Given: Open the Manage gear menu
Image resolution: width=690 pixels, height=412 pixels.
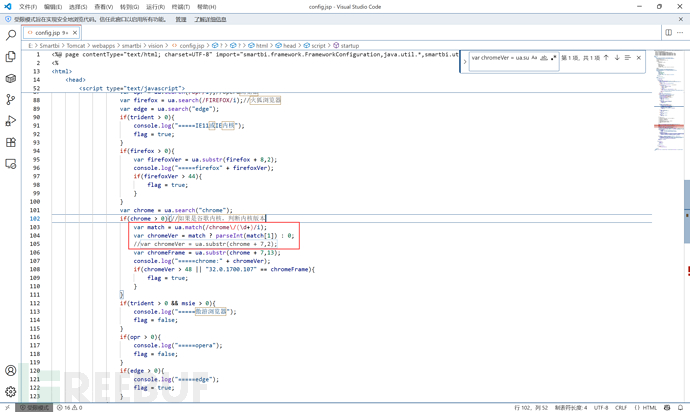Looking at the screenshot, I should (x=11, y=391).
